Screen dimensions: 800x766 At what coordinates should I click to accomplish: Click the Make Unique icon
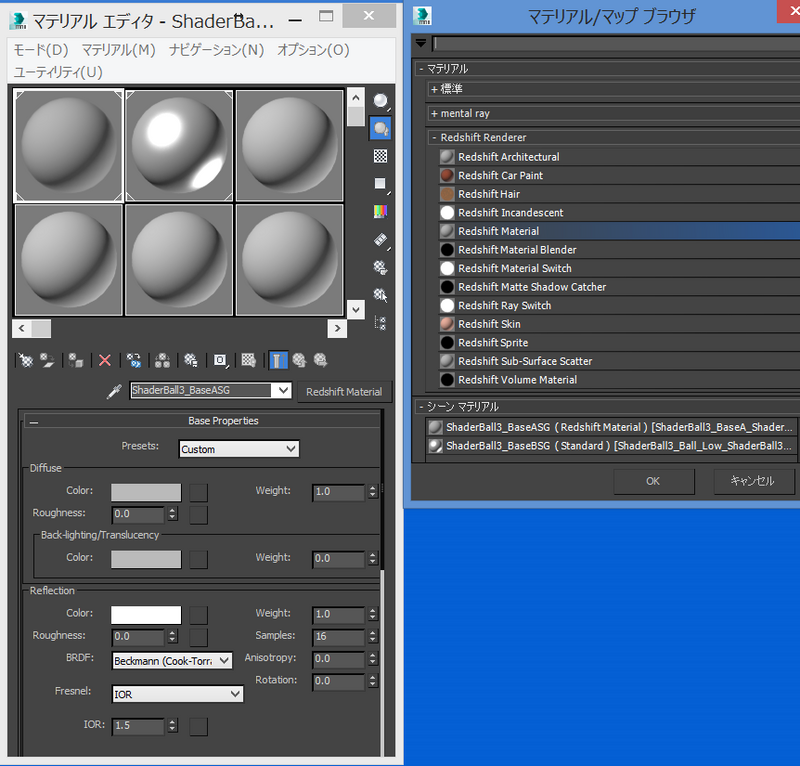(162, 361)
